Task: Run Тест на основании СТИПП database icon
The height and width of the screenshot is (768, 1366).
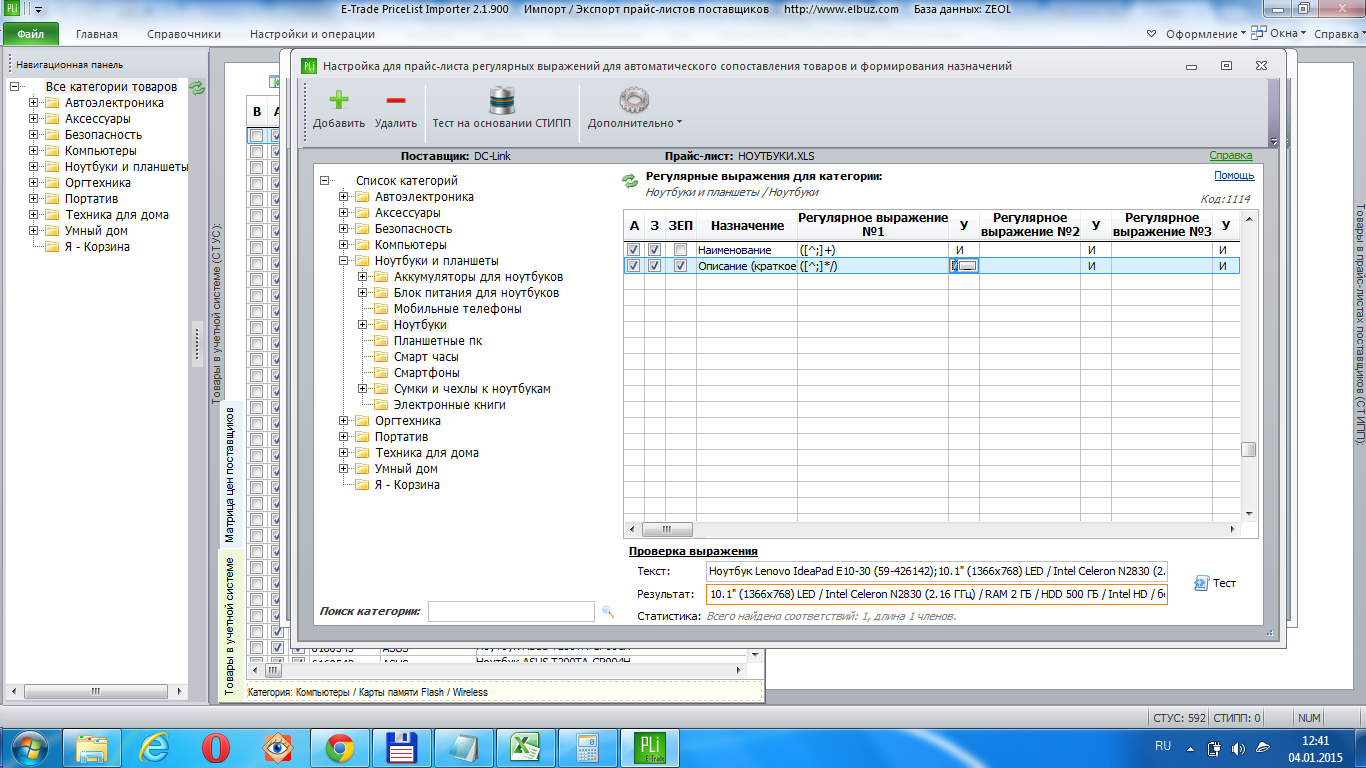Action: 502,101
